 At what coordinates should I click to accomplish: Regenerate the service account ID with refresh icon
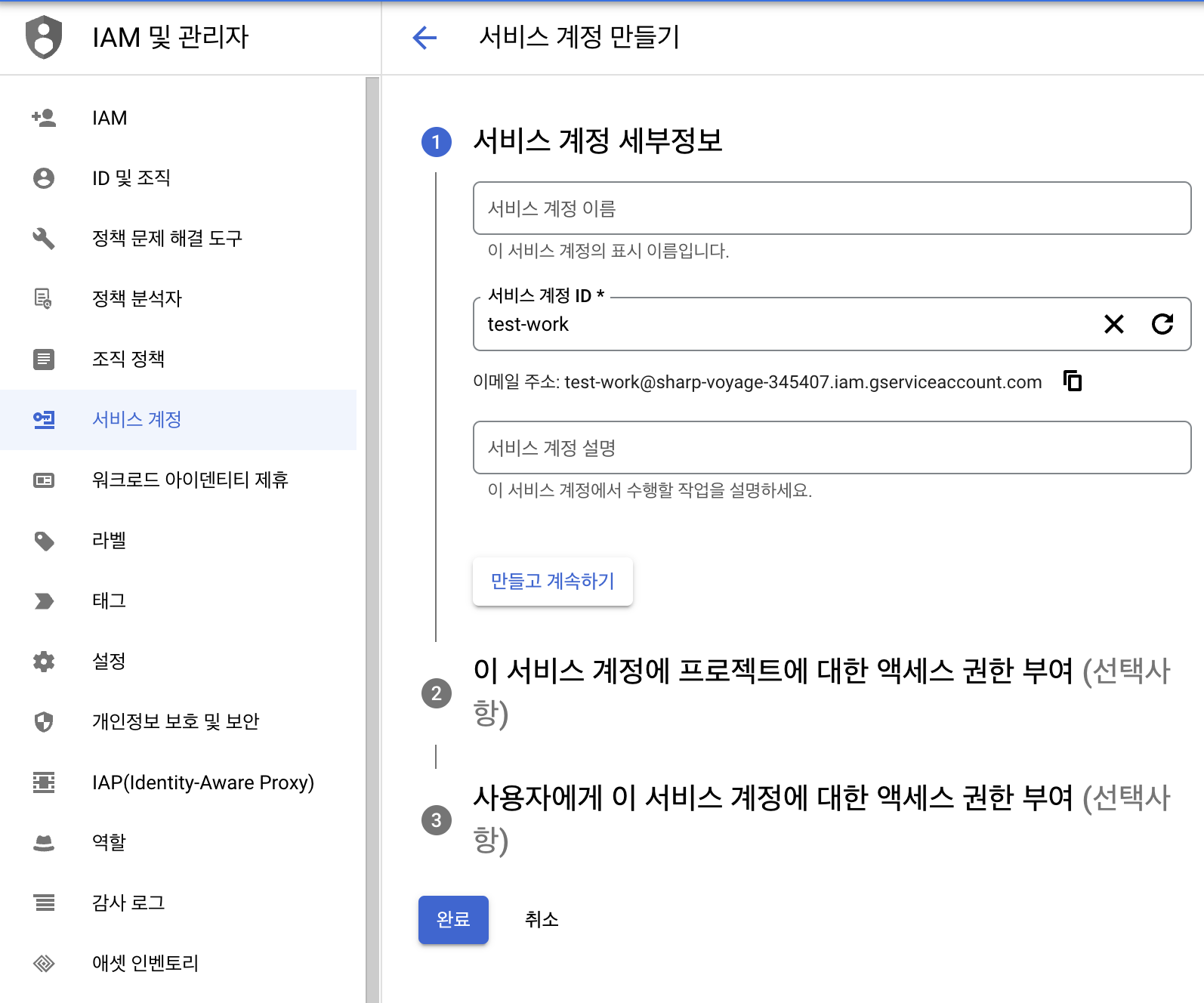tap(1162, 324)
